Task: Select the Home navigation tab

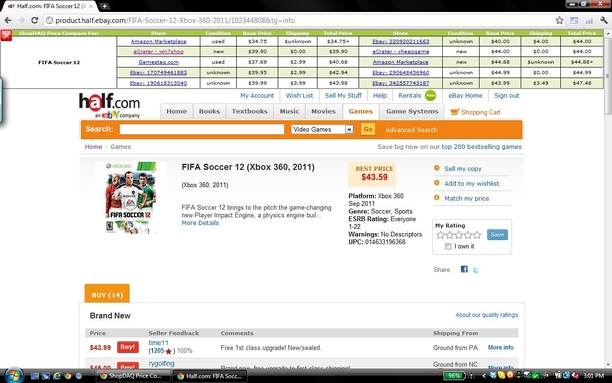Action: (176, 111)
